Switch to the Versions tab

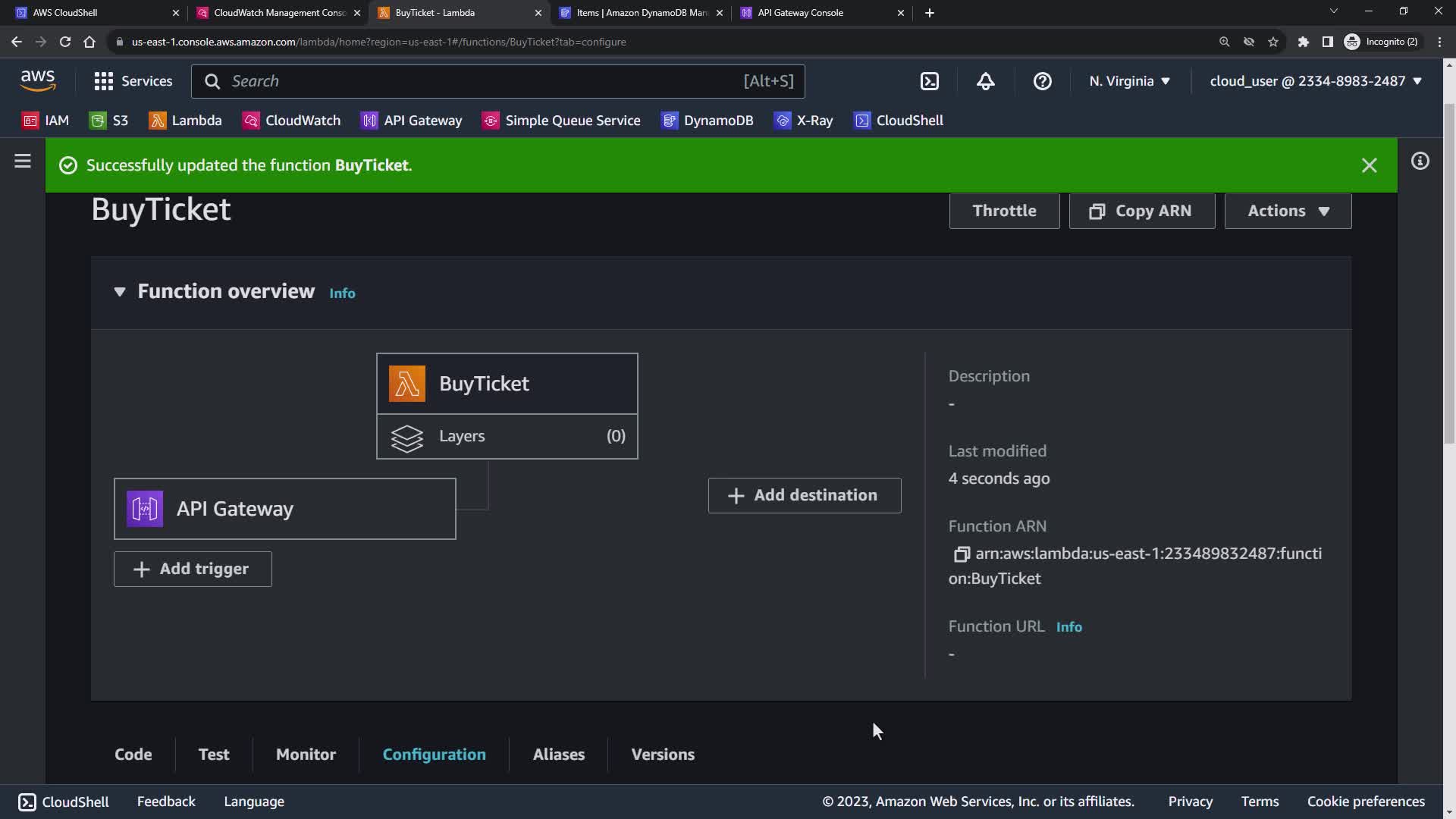tap(663, 755)
